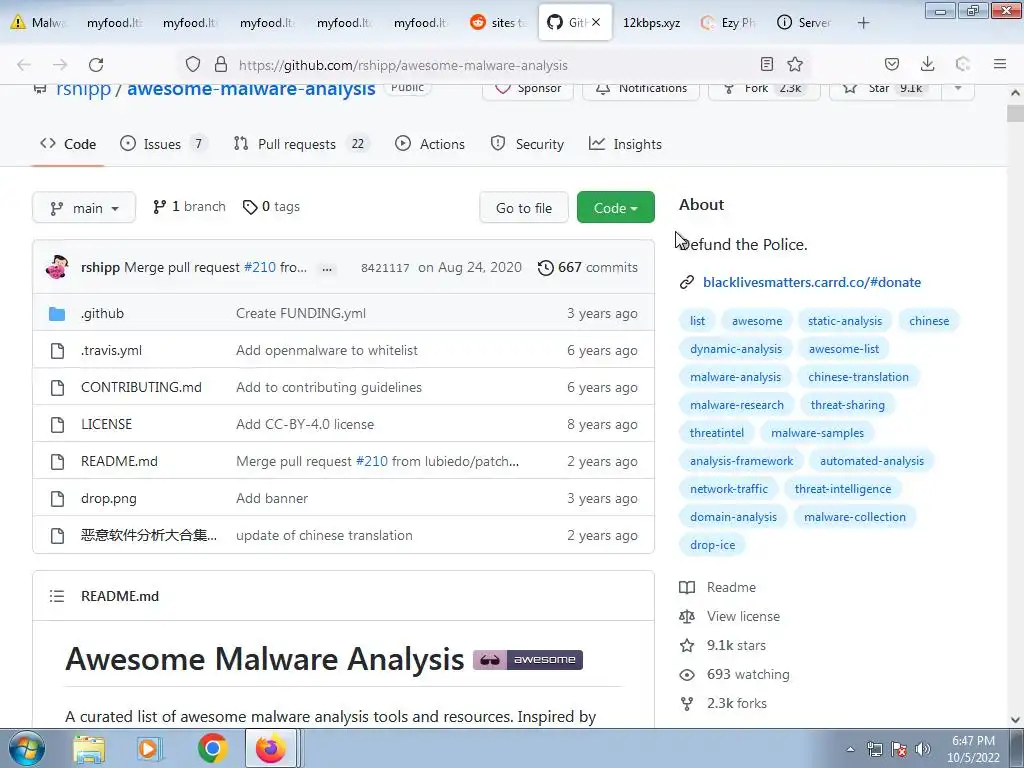Open the 1 branch link

tap(189, 207)
